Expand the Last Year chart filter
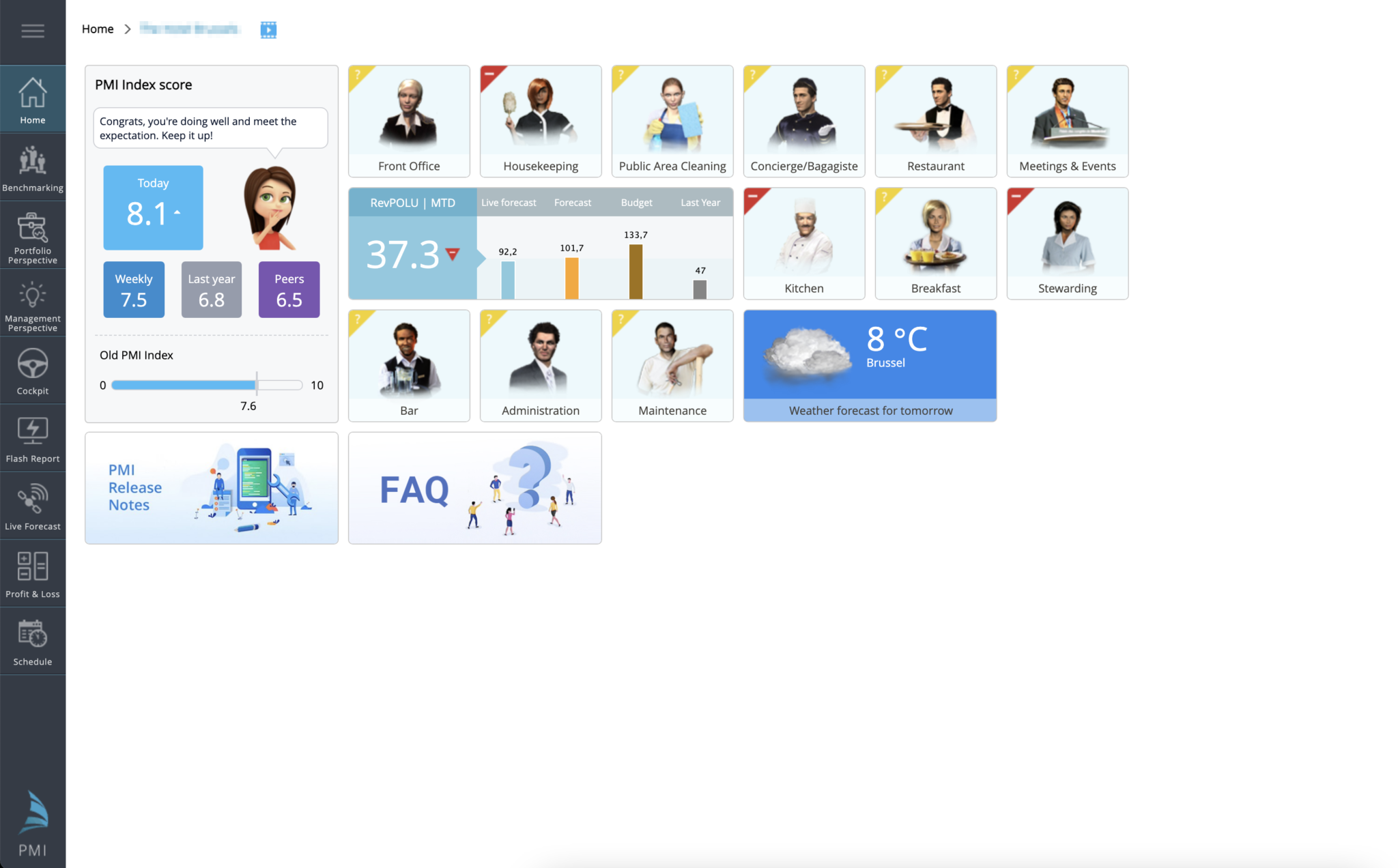This screenshot has width=1398, height=868. 698,203
